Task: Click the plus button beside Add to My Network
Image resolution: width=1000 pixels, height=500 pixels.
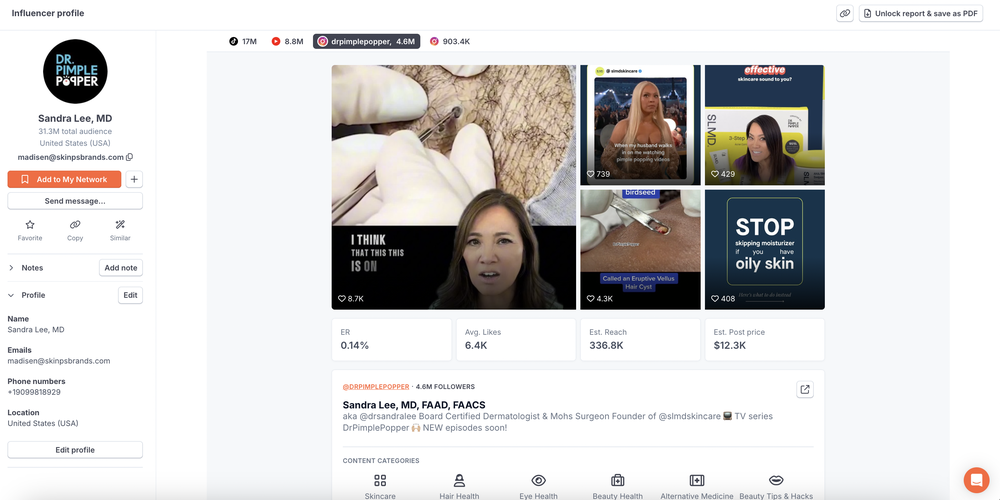Action: pyautogui.click(x=134, y=179)
